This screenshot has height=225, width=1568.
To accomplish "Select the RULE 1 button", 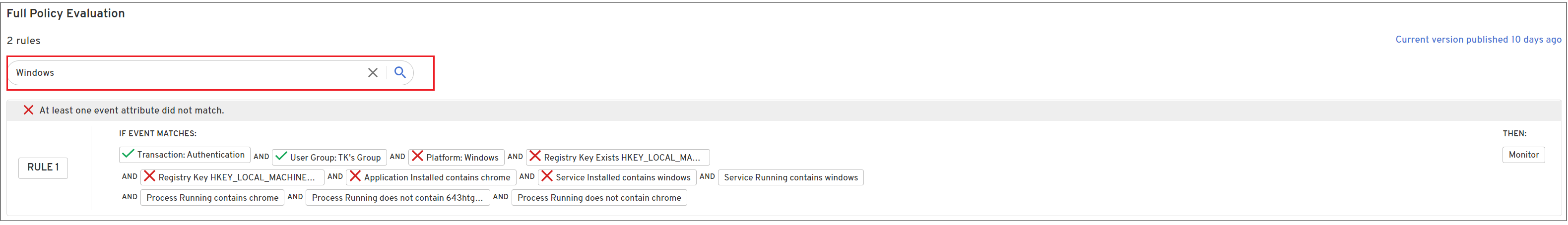I will [43, 167].
